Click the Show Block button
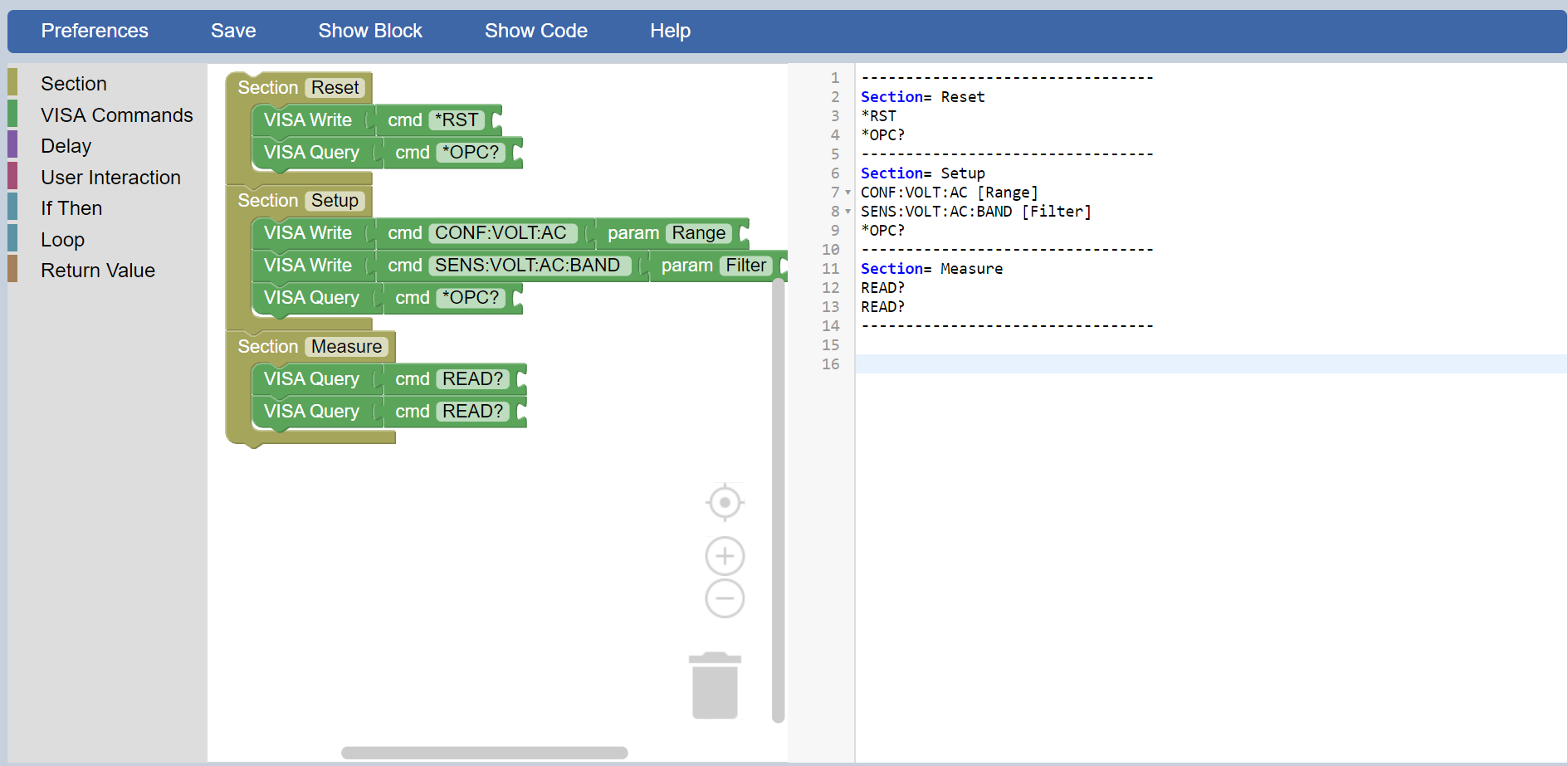The image size is (1568, 766). click(x=370, y=31)
